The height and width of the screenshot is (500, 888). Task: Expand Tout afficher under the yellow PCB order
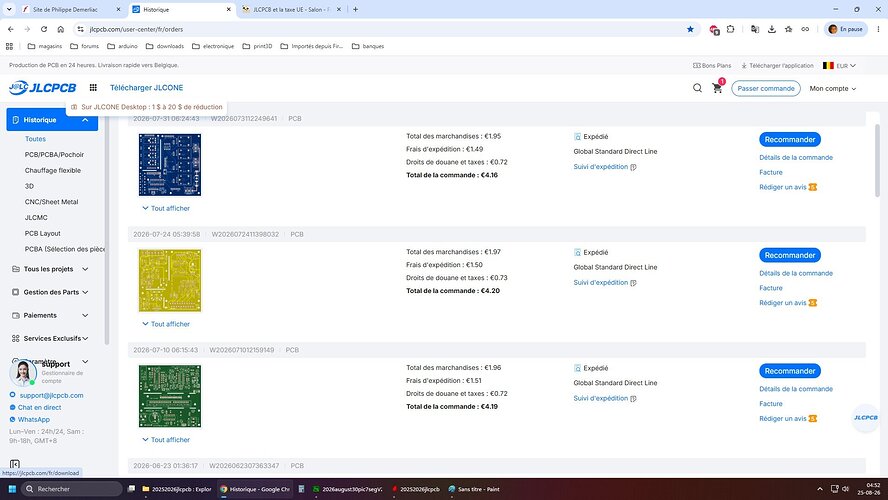[x=166, y=324]
